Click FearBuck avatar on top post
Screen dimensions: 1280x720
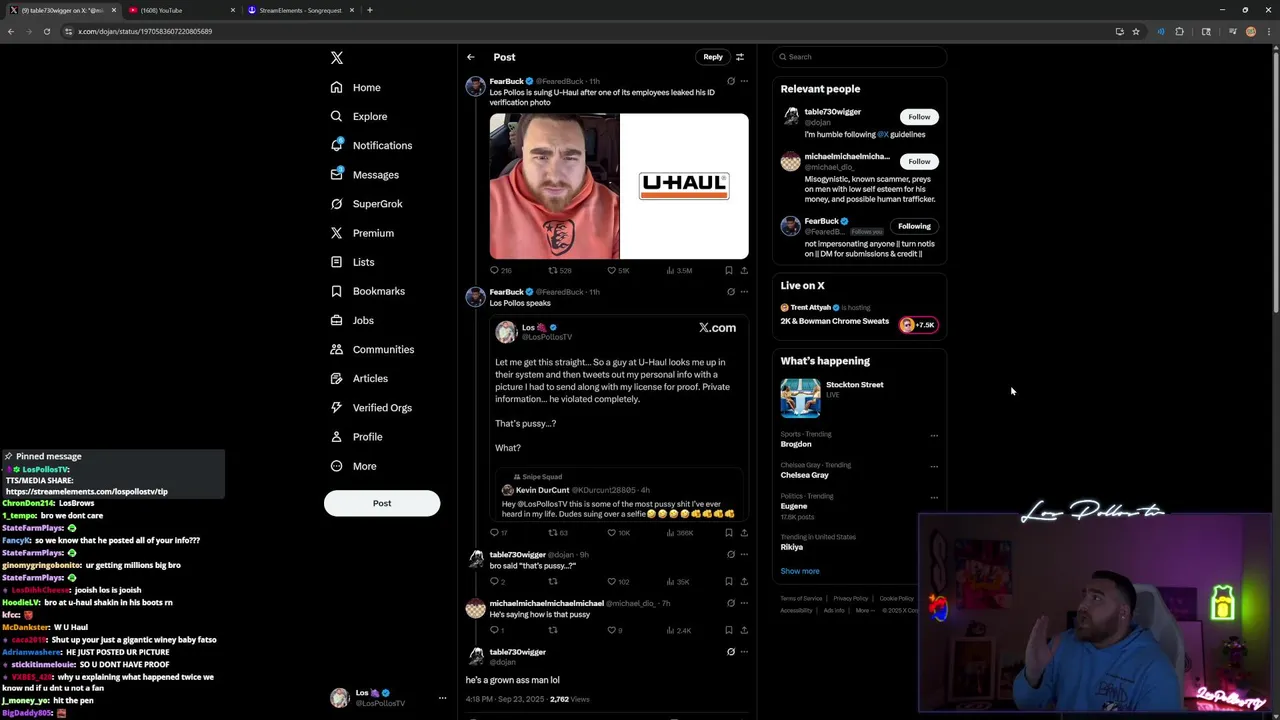[x=476, y=87]
